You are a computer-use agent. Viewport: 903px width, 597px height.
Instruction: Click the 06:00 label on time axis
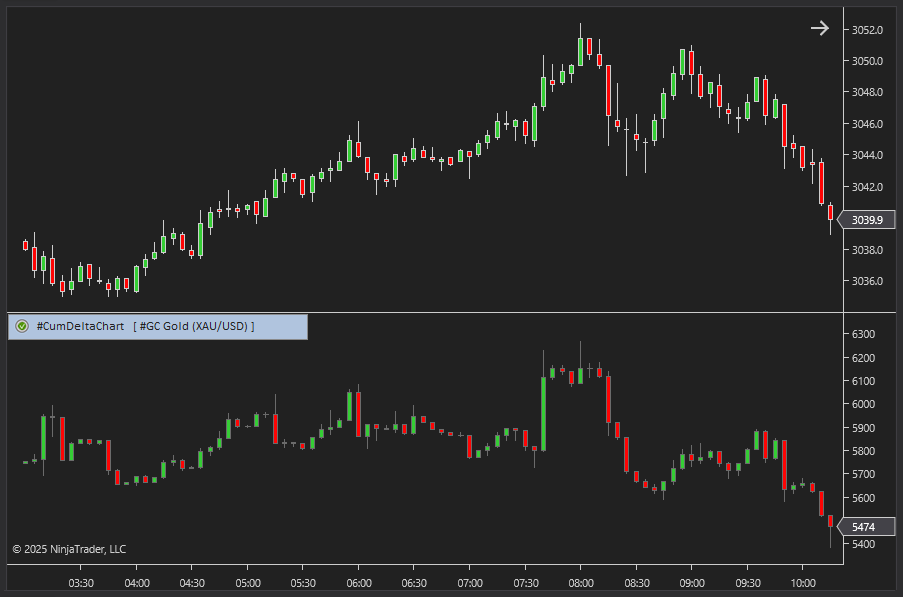pos(358,583)
